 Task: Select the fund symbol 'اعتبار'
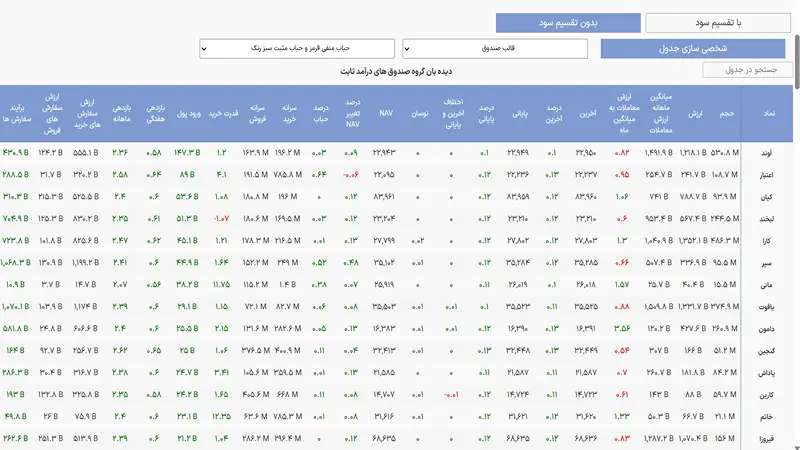(766, 175)
